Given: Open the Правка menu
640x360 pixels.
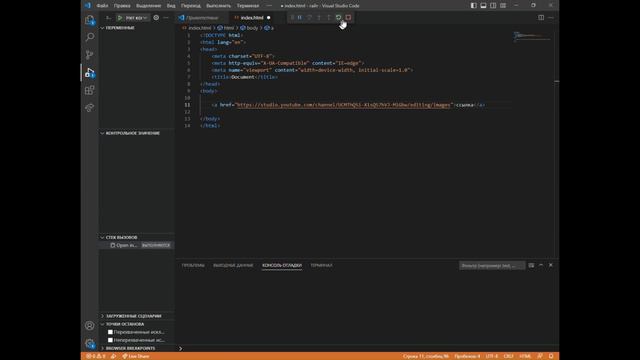Looking at the screenshot, I should [122, 6].
